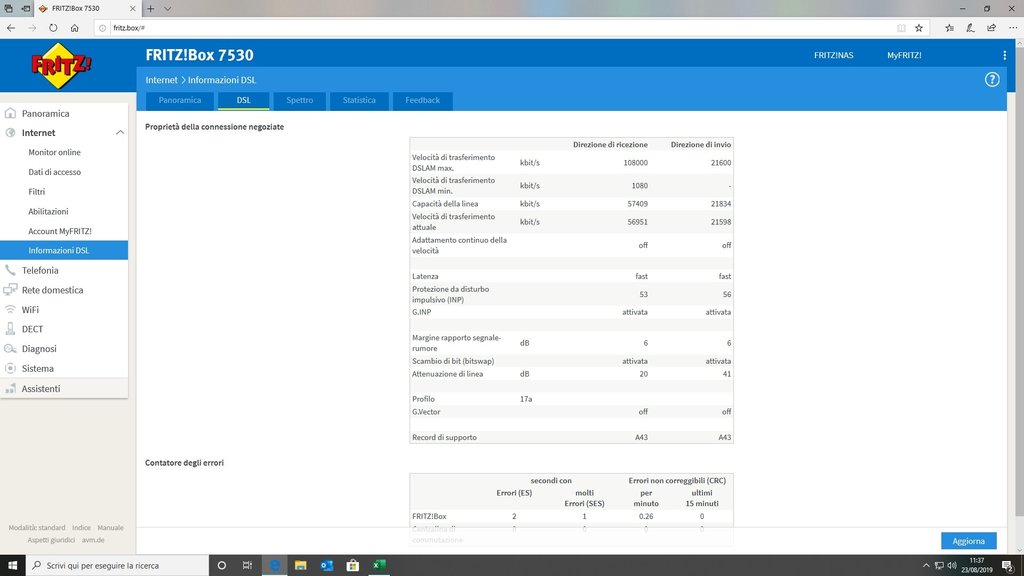Go to browser home page icon

75,28
